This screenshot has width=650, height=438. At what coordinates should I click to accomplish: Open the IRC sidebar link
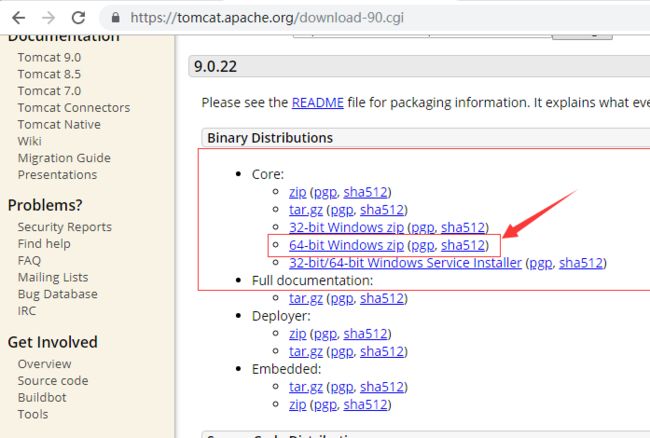coord(27,311)
